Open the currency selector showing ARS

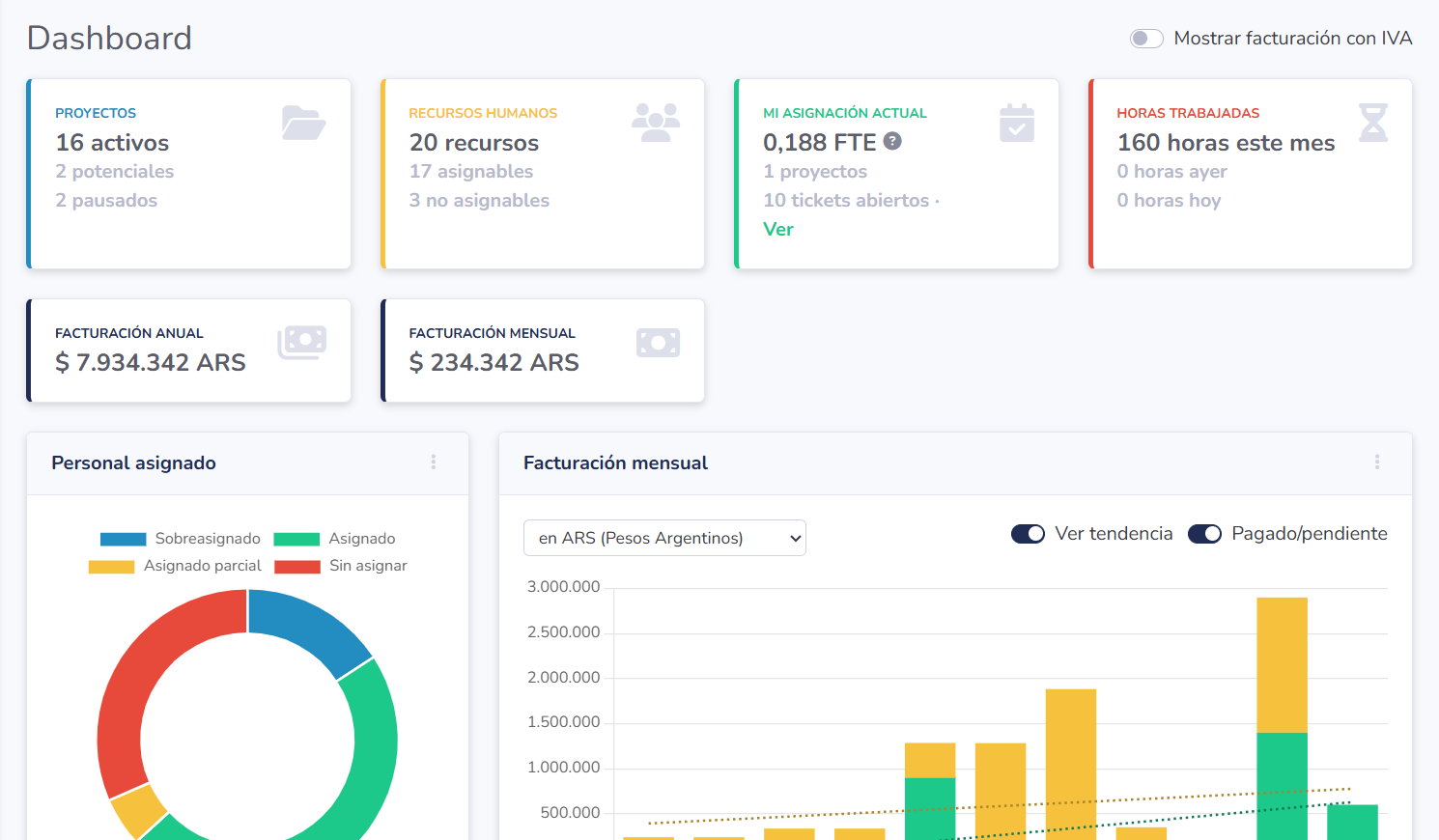tap(664, 538)
